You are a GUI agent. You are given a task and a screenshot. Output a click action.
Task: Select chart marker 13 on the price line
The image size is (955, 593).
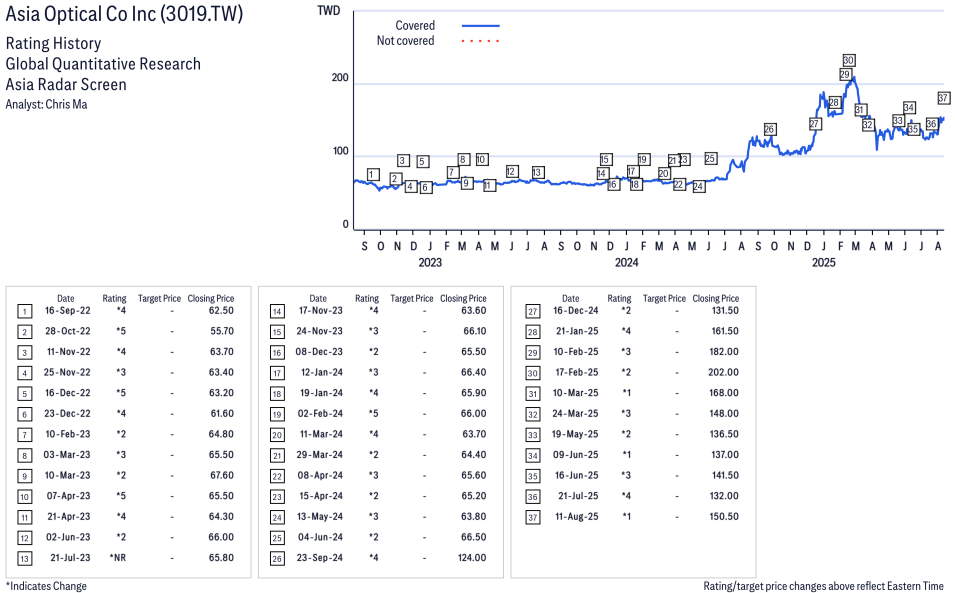[537, 172]
